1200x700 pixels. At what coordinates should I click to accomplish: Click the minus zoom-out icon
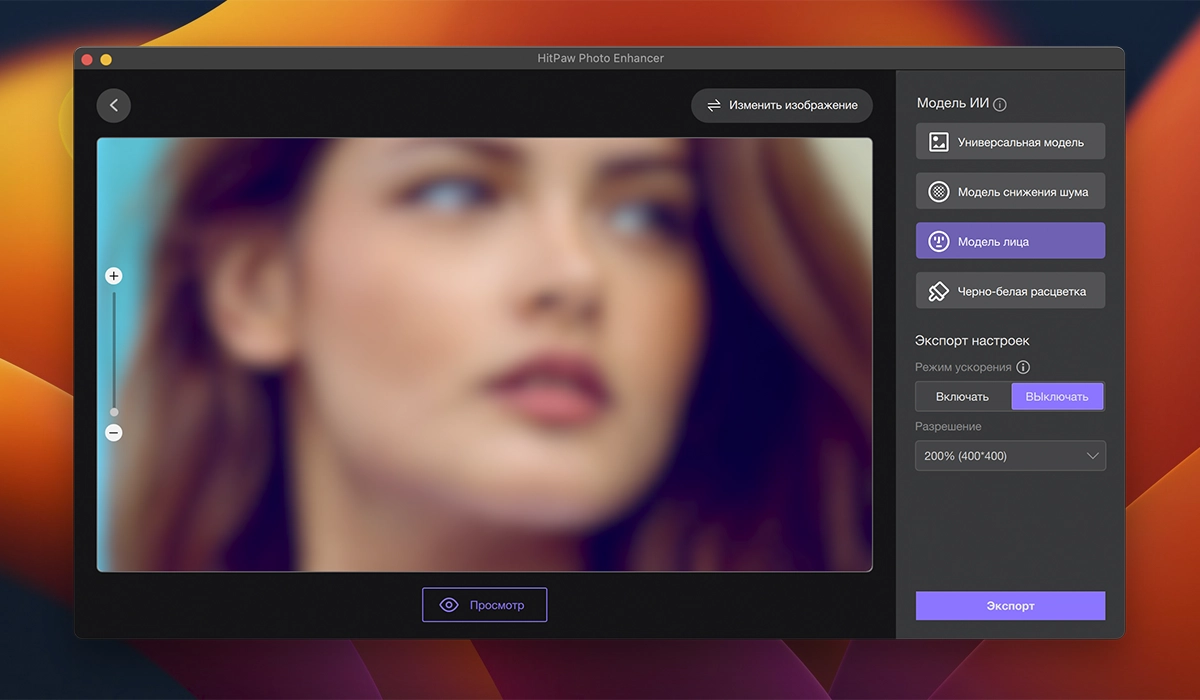(x=114, y=433)
